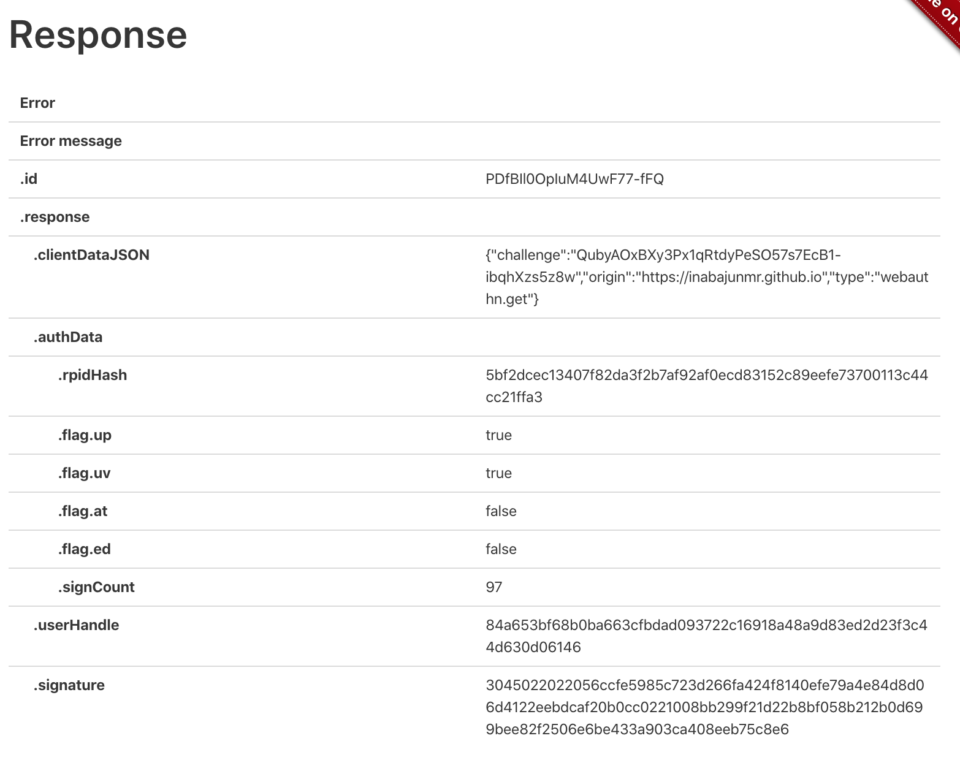The width and height of the screenshot is (960, 760).
Task: Click the .userHandle label
Action: point(76,625)
